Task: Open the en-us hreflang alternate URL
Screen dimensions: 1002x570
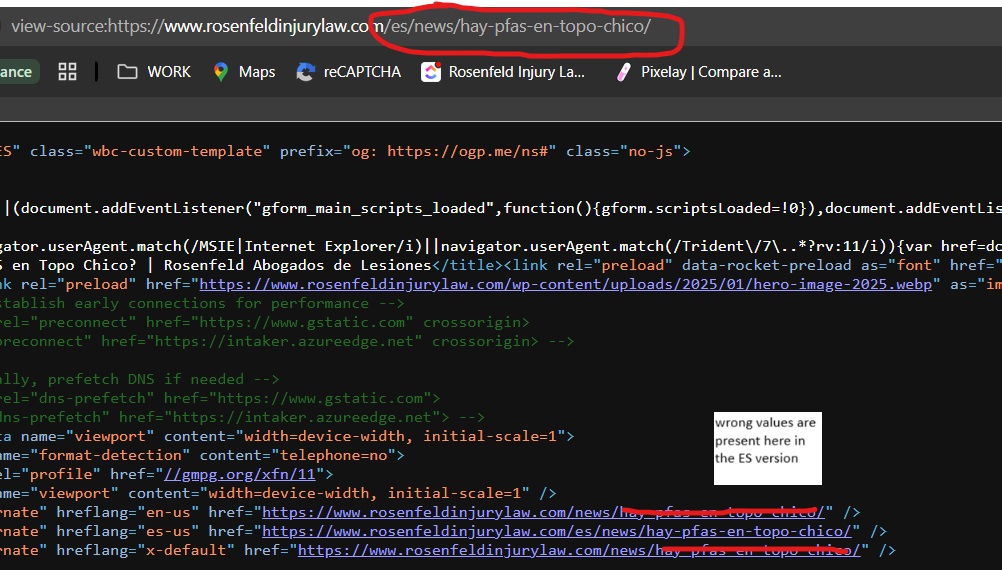Action: point(543,512)
